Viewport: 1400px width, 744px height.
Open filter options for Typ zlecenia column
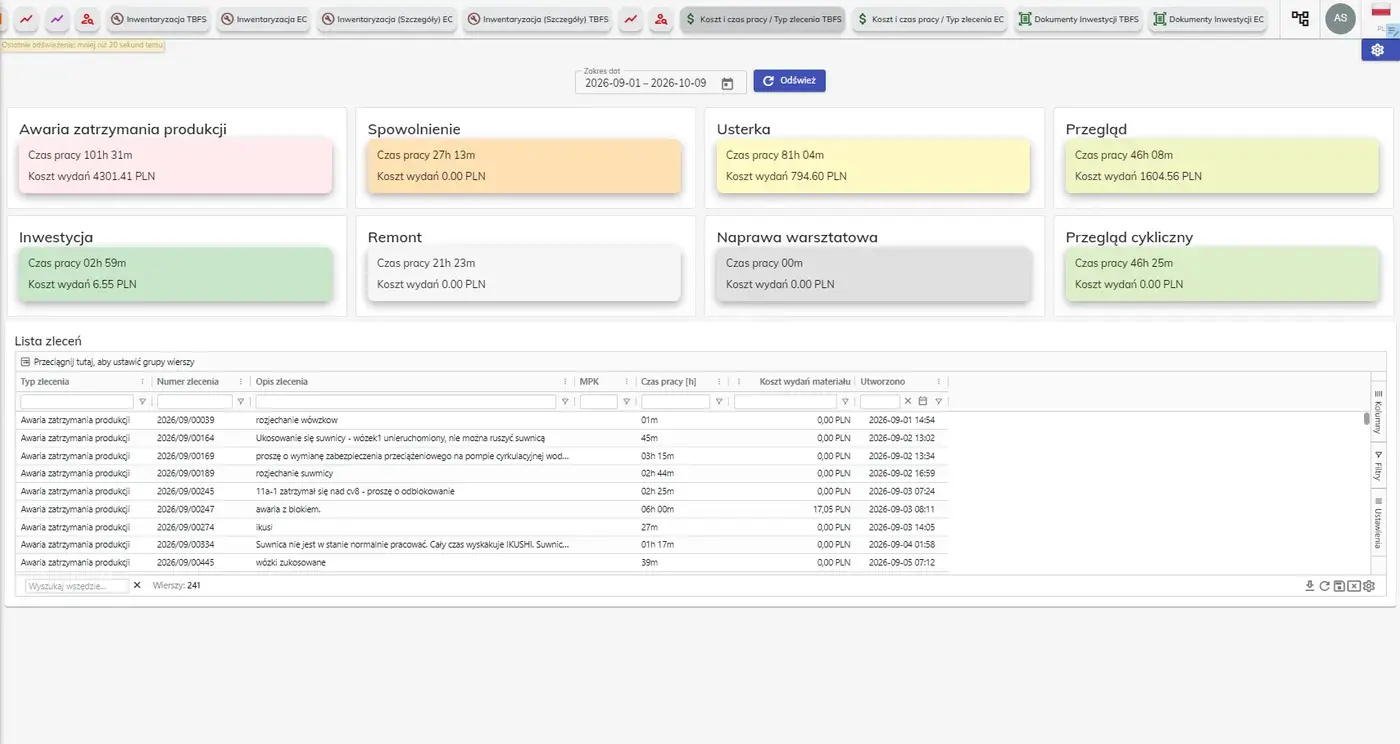tap(142, 401)
